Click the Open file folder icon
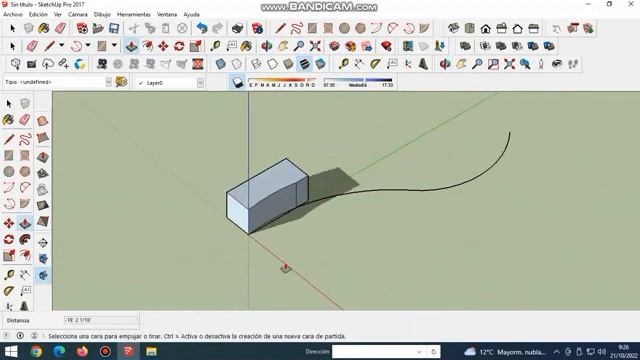The height and width of the screenshot is (360, 640). click(98, 28)
